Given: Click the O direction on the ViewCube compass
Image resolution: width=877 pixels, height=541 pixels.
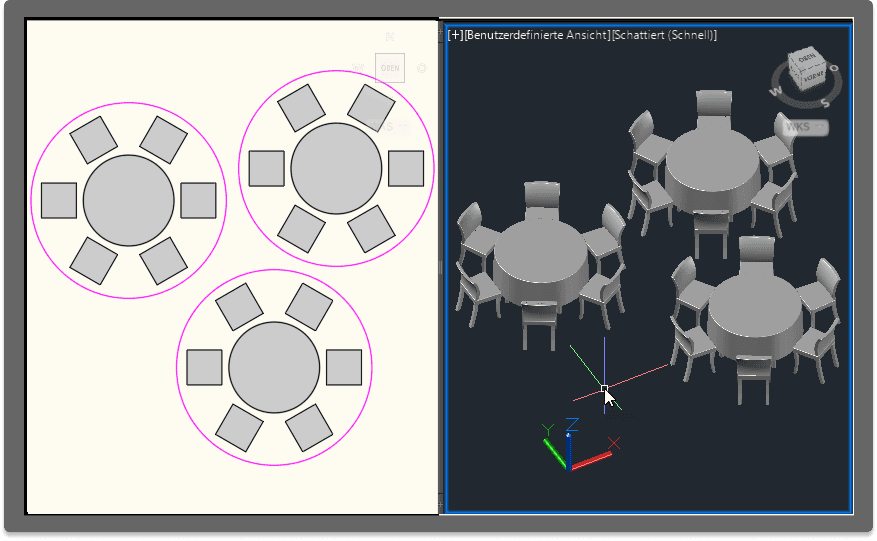Looking at the screenshot, I should pyautogui.click(x=834, y=68).
